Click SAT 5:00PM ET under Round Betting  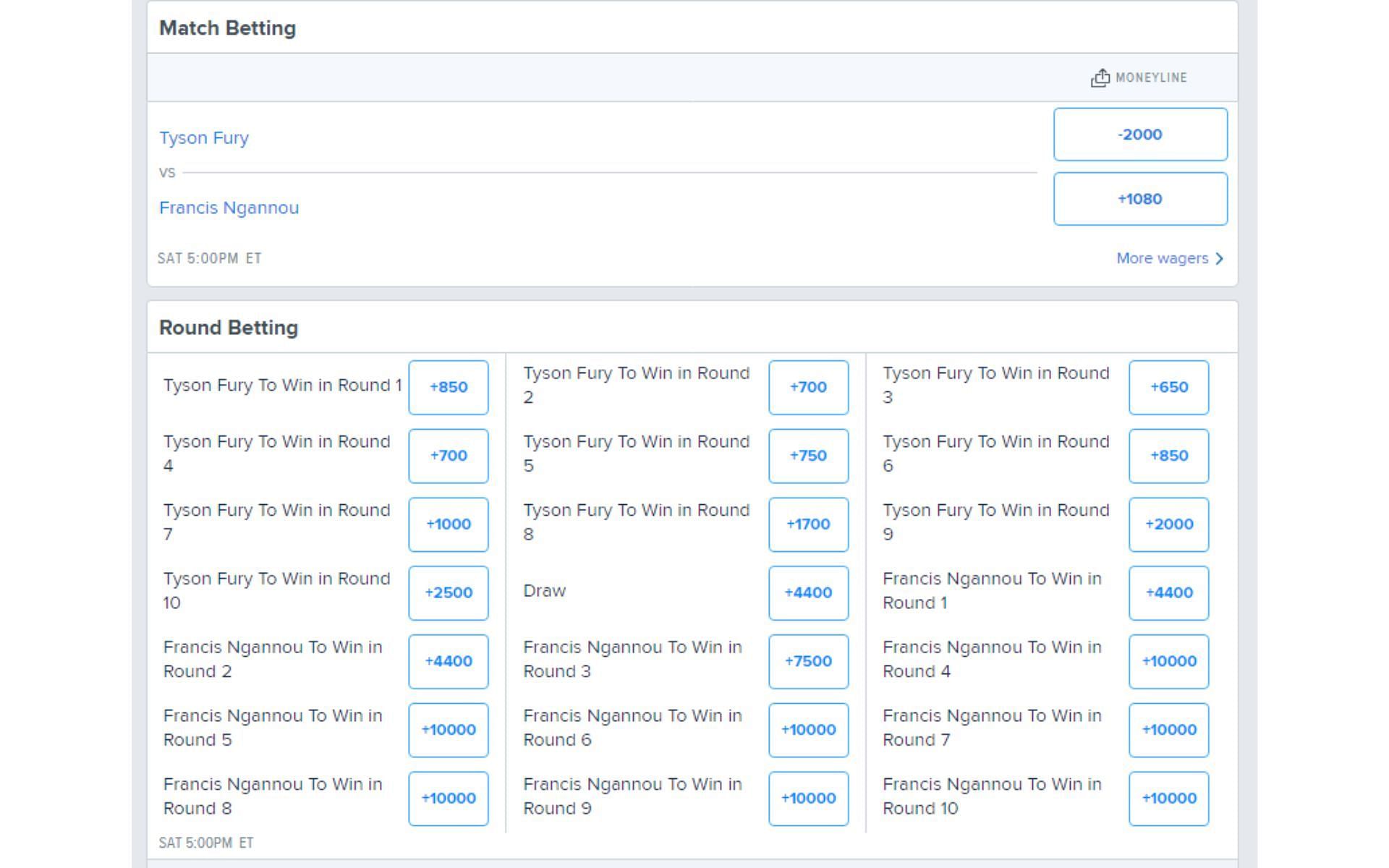tap(206, 843)
